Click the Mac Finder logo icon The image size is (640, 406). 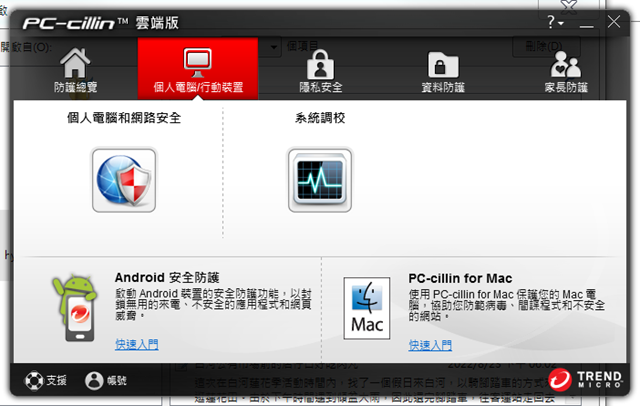point(367,308)
